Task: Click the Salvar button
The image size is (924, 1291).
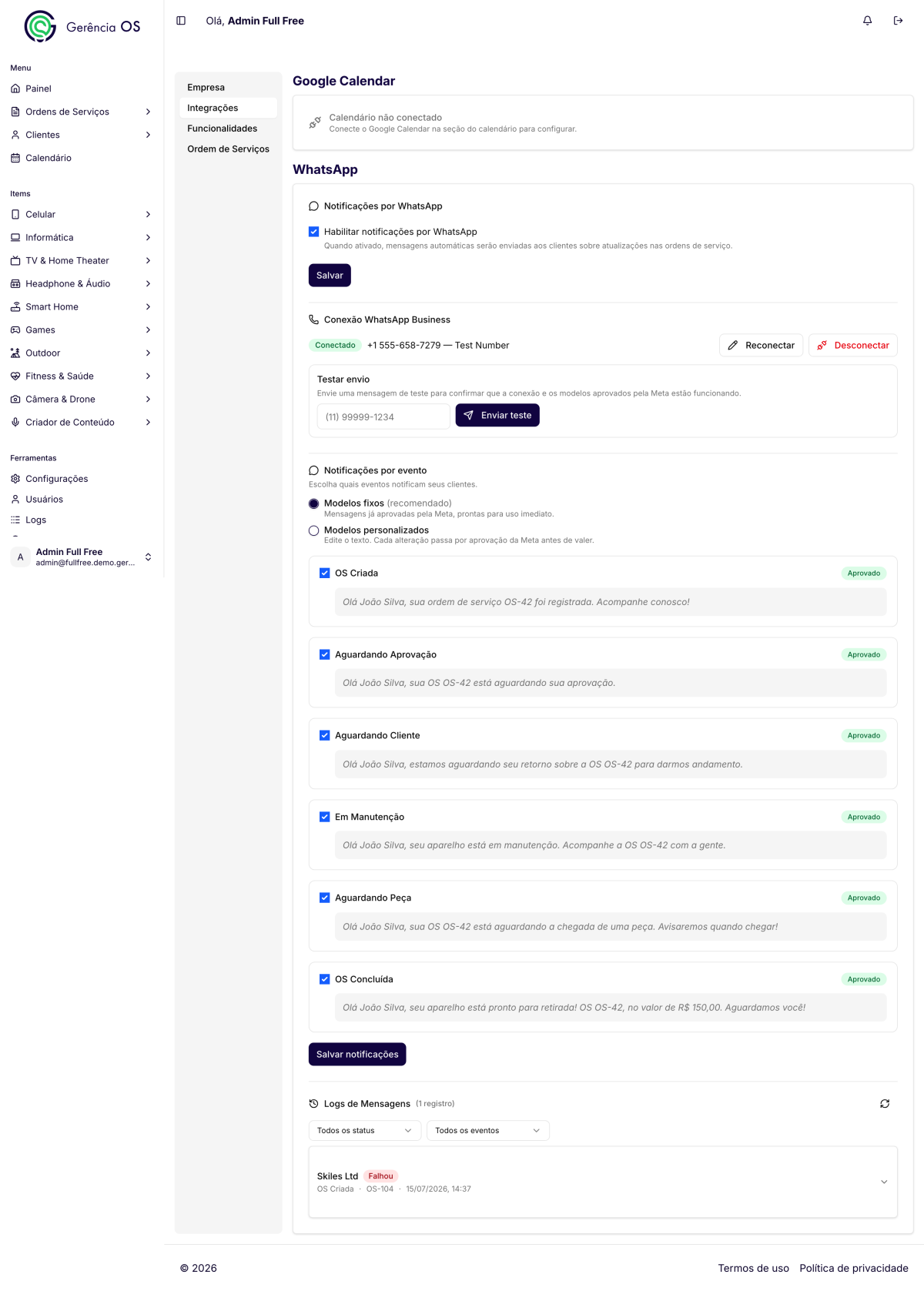Action: pyautogui.click(x=330, y=276)
